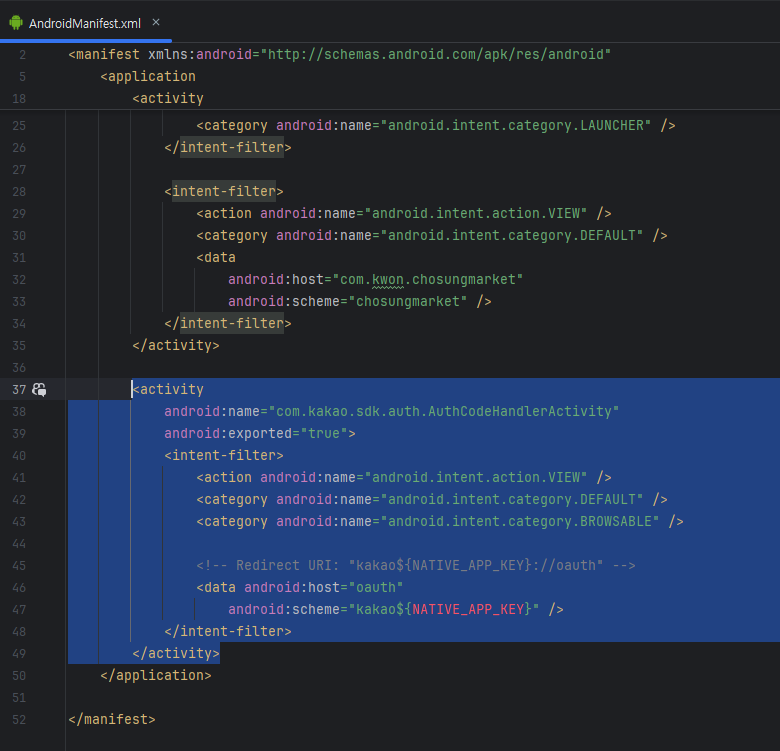Click BROWSABLE category value on line 43

[519, 521]
